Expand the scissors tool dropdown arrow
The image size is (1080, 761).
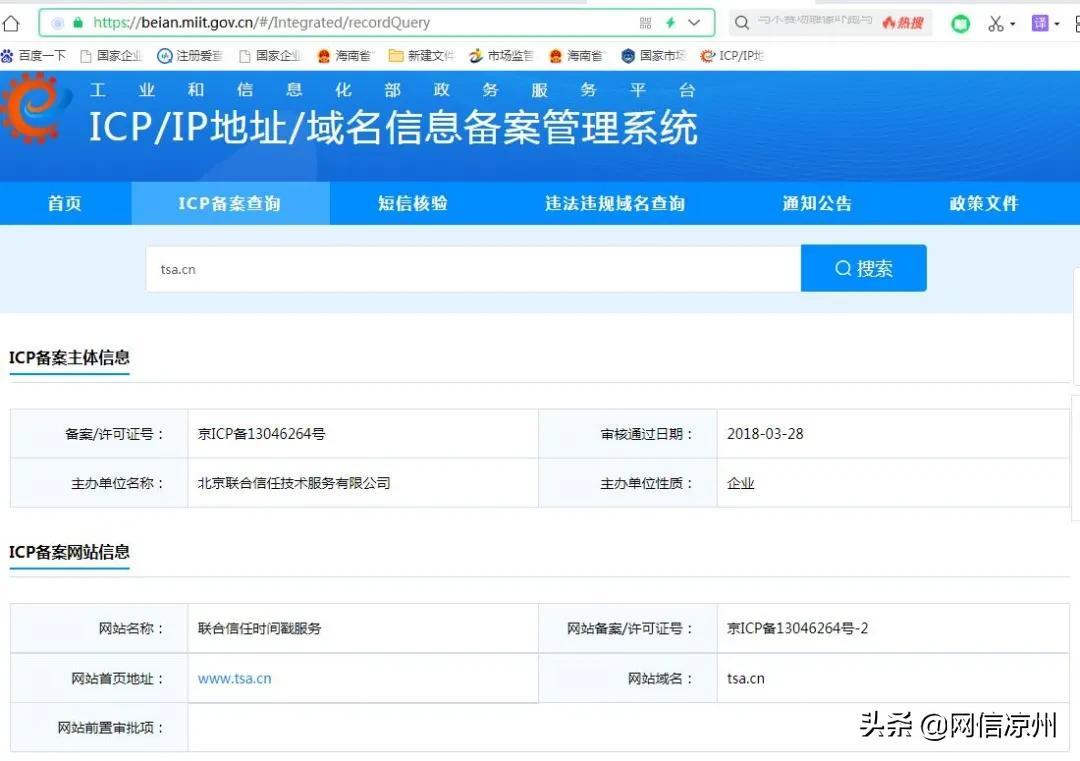pyautogui.click(x=1012, y=24)
